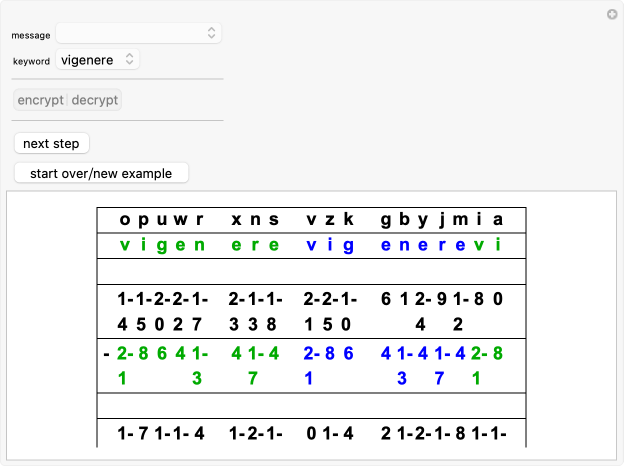Select the ciphertext group "vzk"
The height and width of the screenshot is (467, 624).
point(330,220)
